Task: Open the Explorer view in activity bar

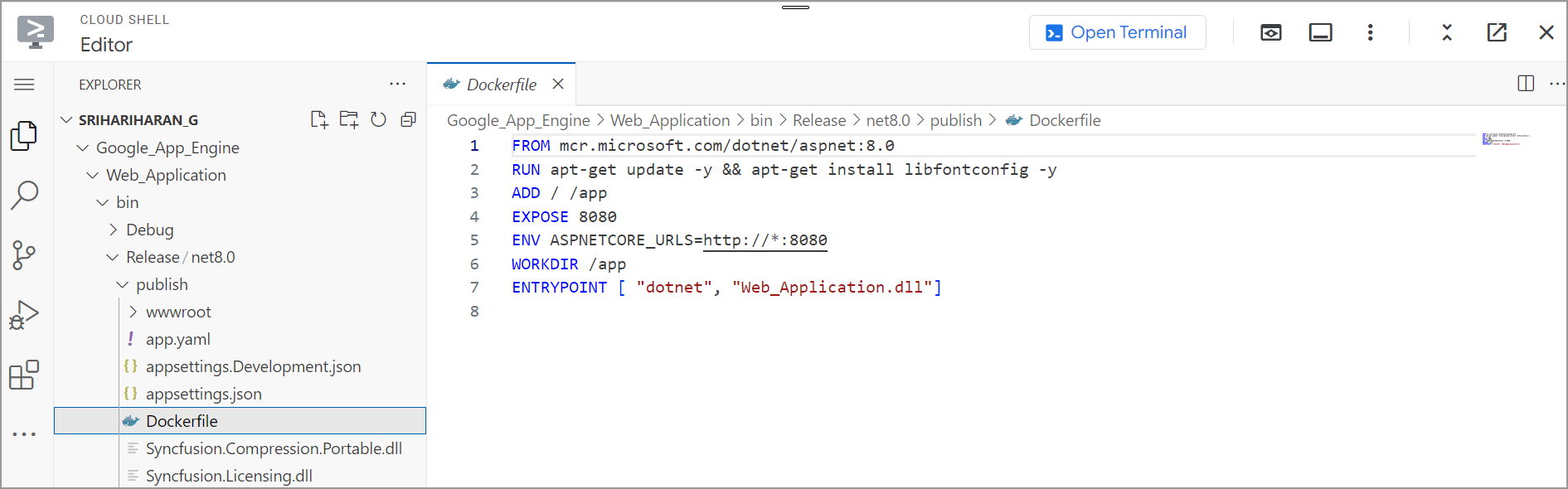Action: 24,136
